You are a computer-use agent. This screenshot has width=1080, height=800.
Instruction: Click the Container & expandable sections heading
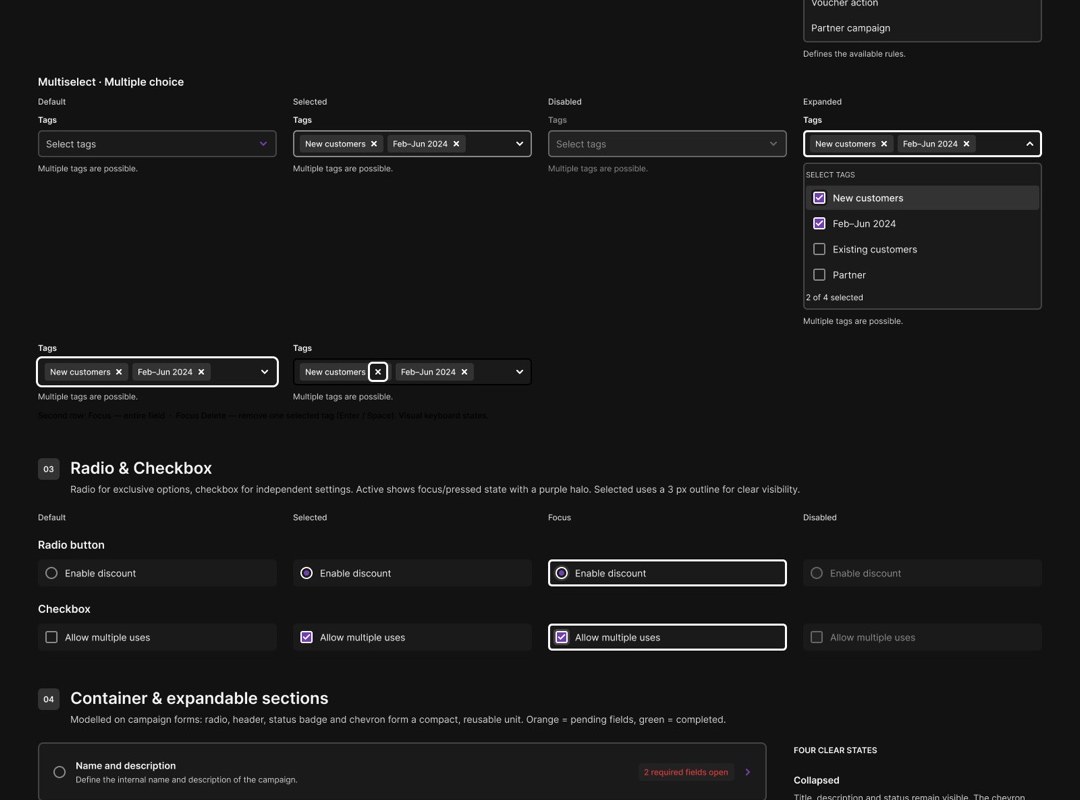199,698
